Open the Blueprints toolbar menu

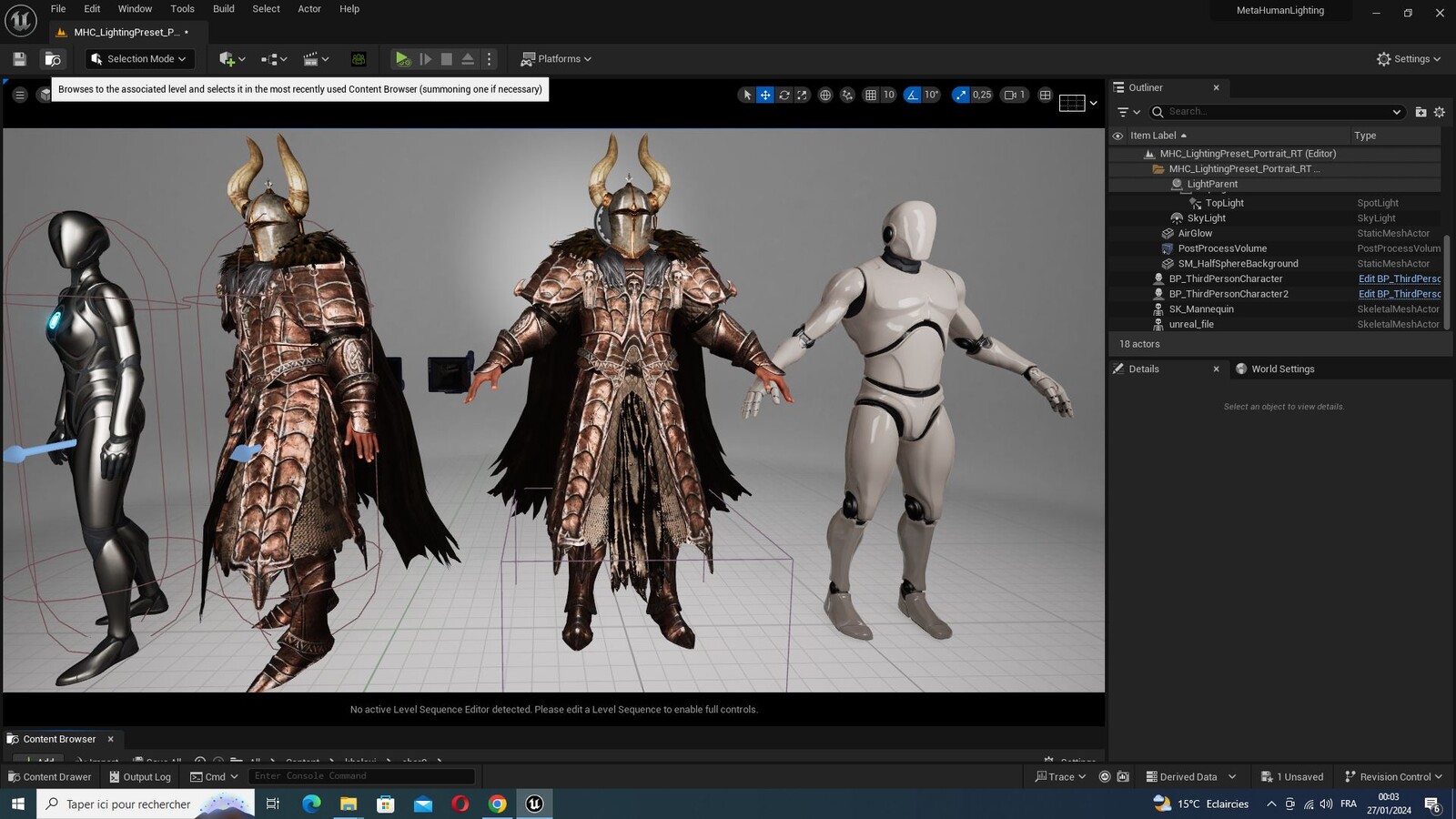click(x=274, y=59)
